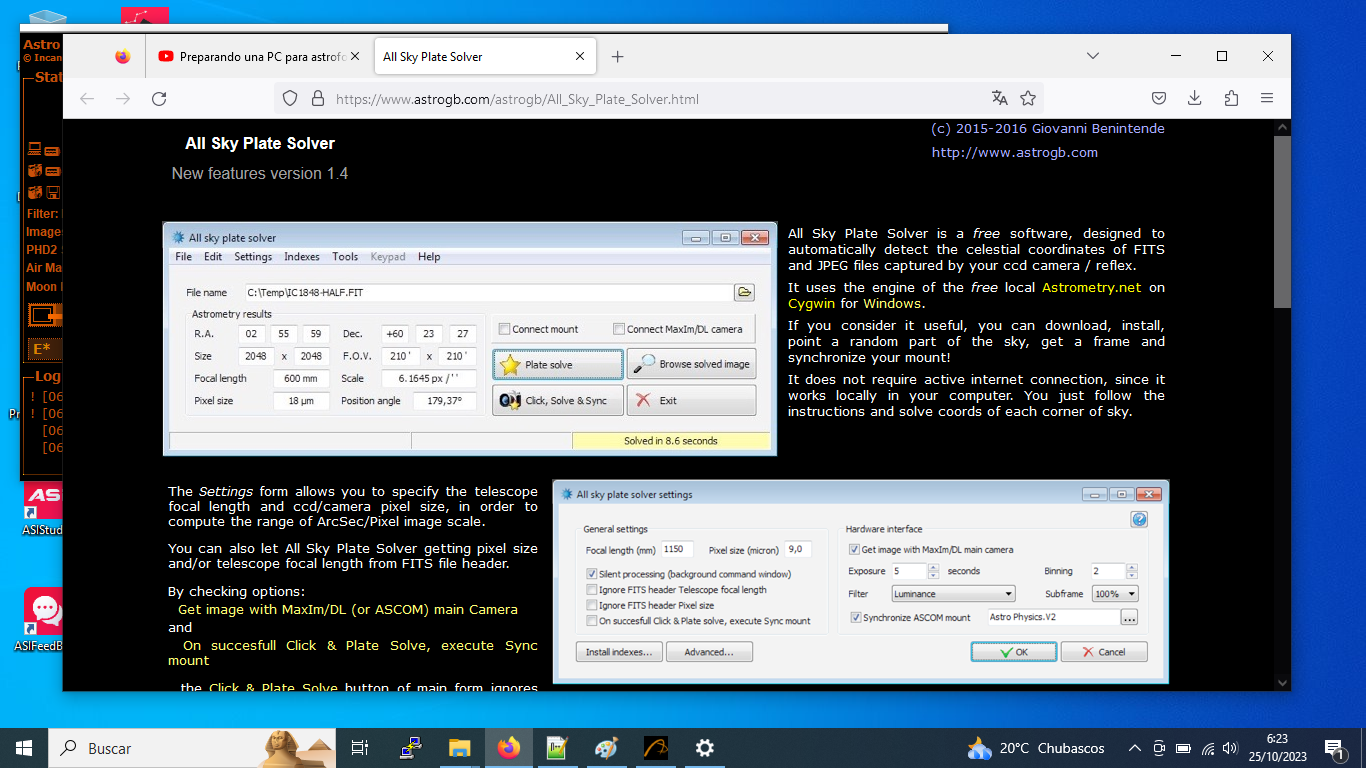Show site security info via padlock

317,98
